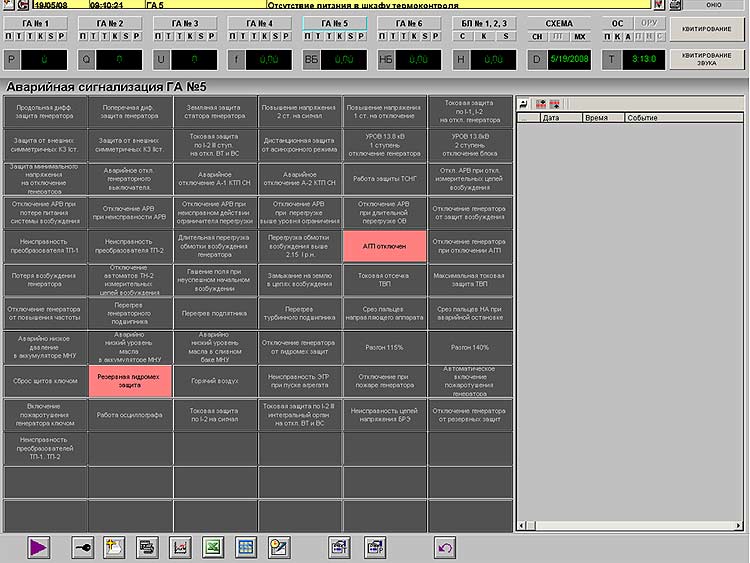Open the СХЕМА section
Screen dimensions: 750x563
559,22
